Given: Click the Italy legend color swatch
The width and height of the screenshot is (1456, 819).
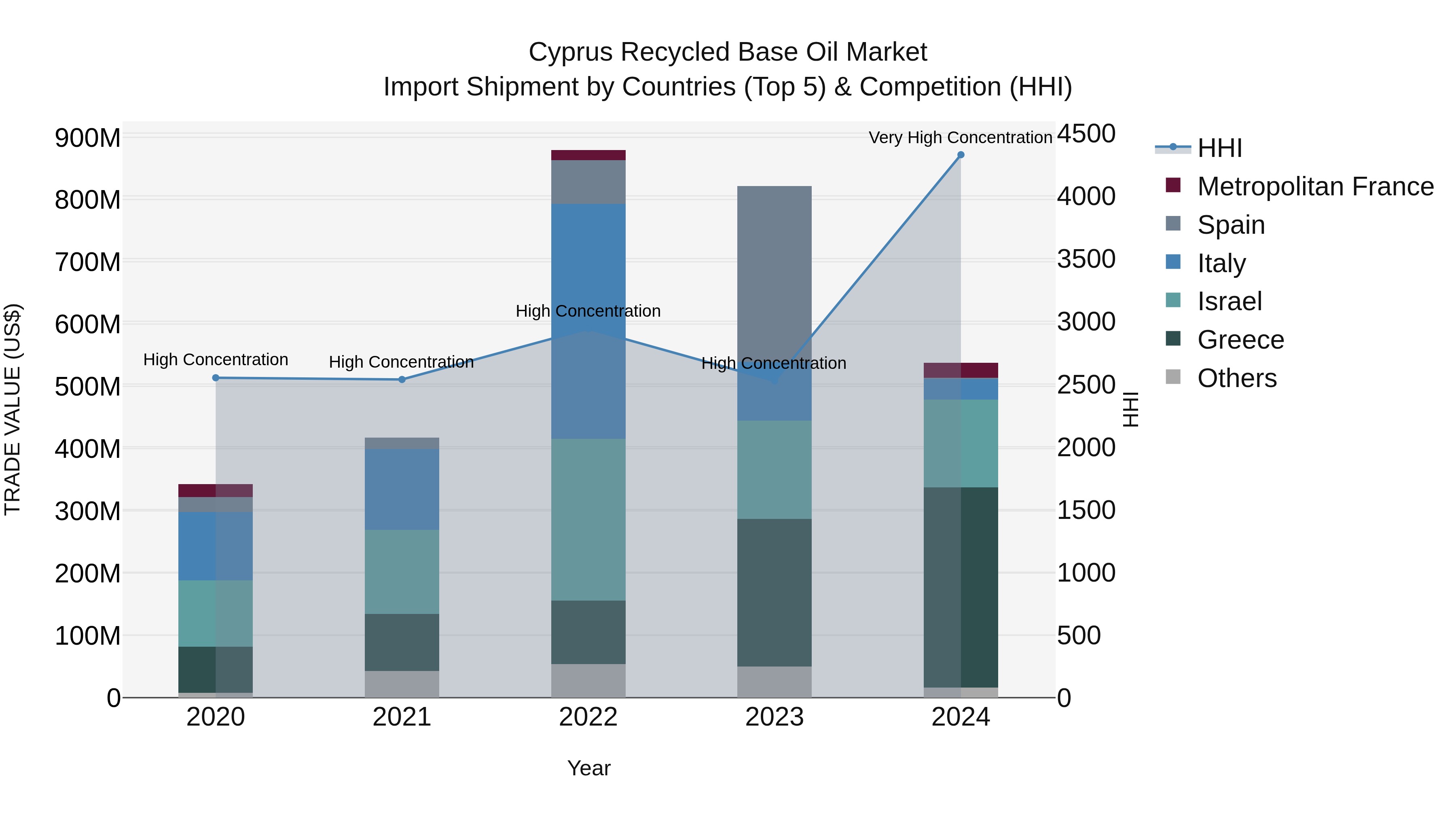Looking at the screenshot, I should click(x=1173, y=262).
